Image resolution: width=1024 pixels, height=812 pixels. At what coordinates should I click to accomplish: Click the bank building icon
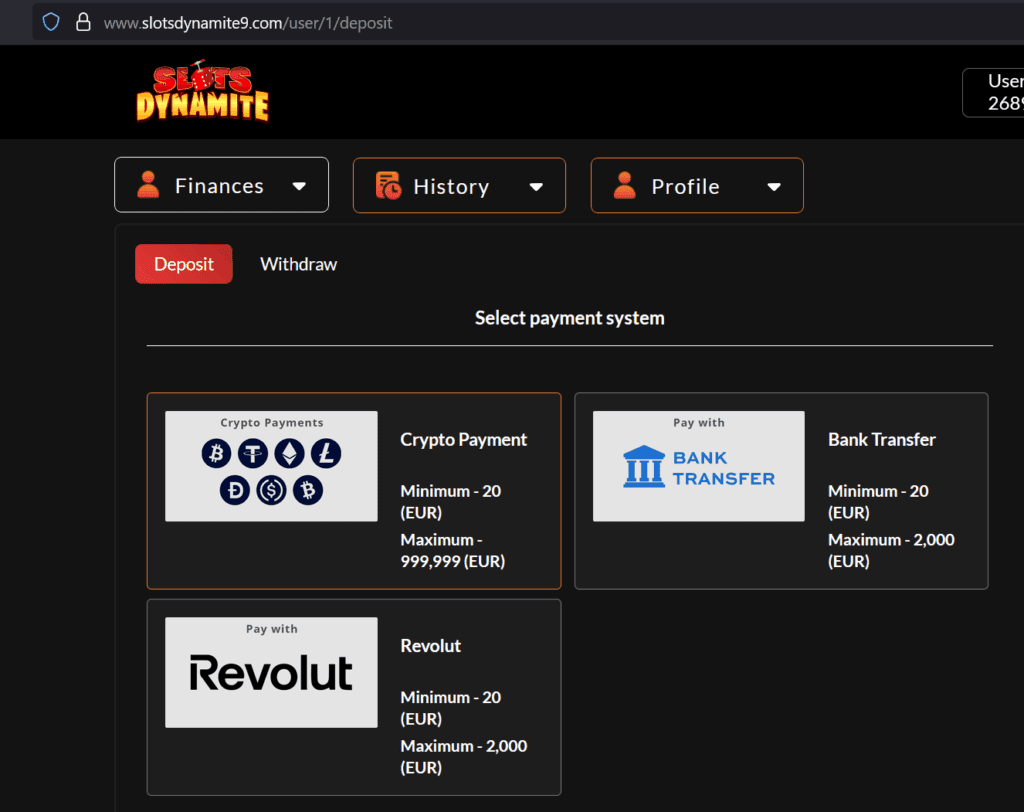pyautogui.click(x=643, y=467)
